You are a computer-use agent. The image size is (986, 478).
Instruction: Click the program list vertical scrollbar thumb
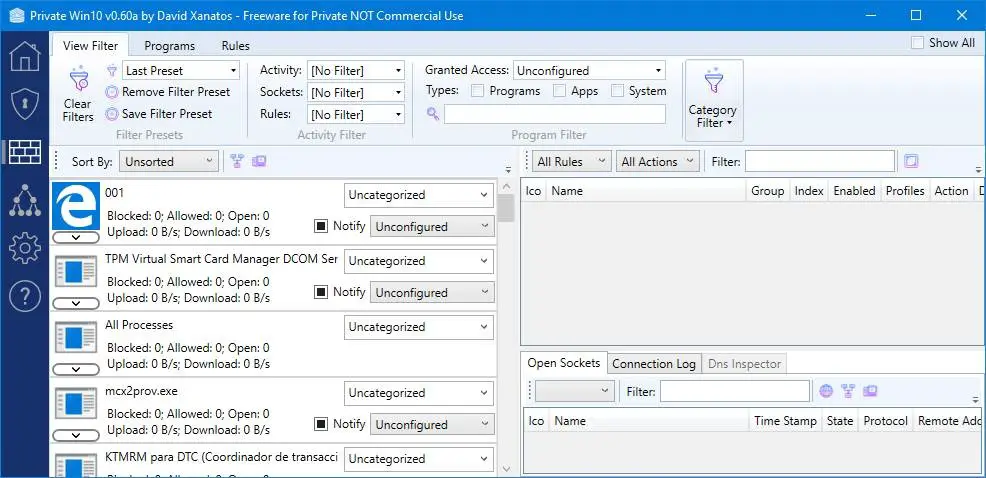click(506, 208)
